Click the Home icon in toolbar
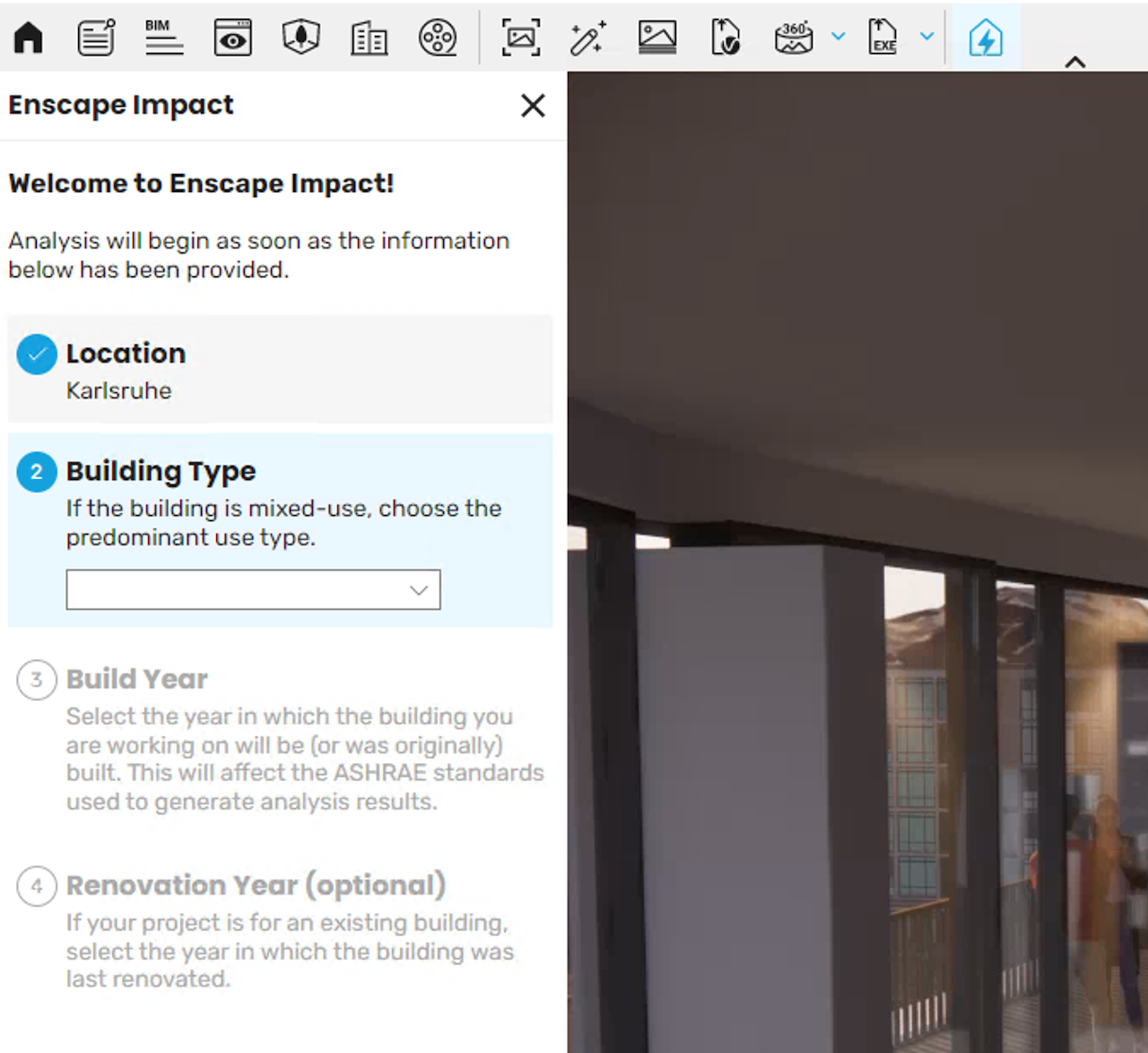 point(29,38)
